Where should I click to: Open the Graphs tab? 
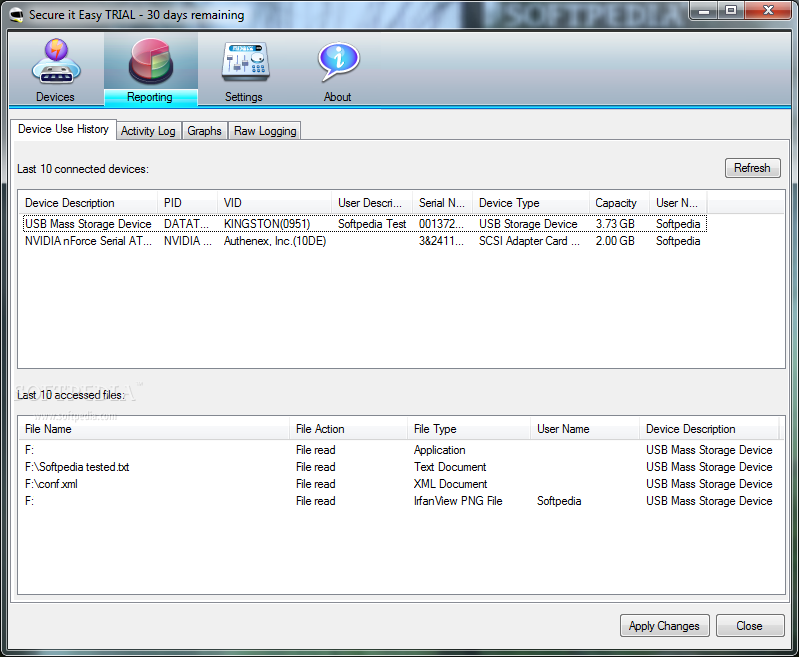click(x=204, y=131)
